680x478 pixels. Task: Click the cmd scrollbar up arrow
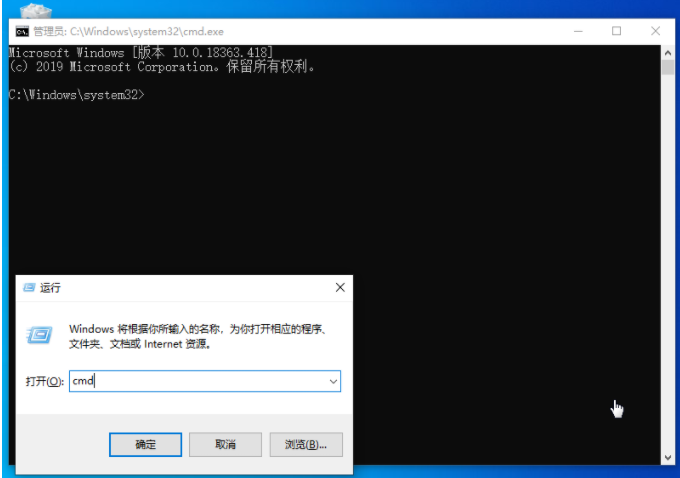(x=668, y=51)
